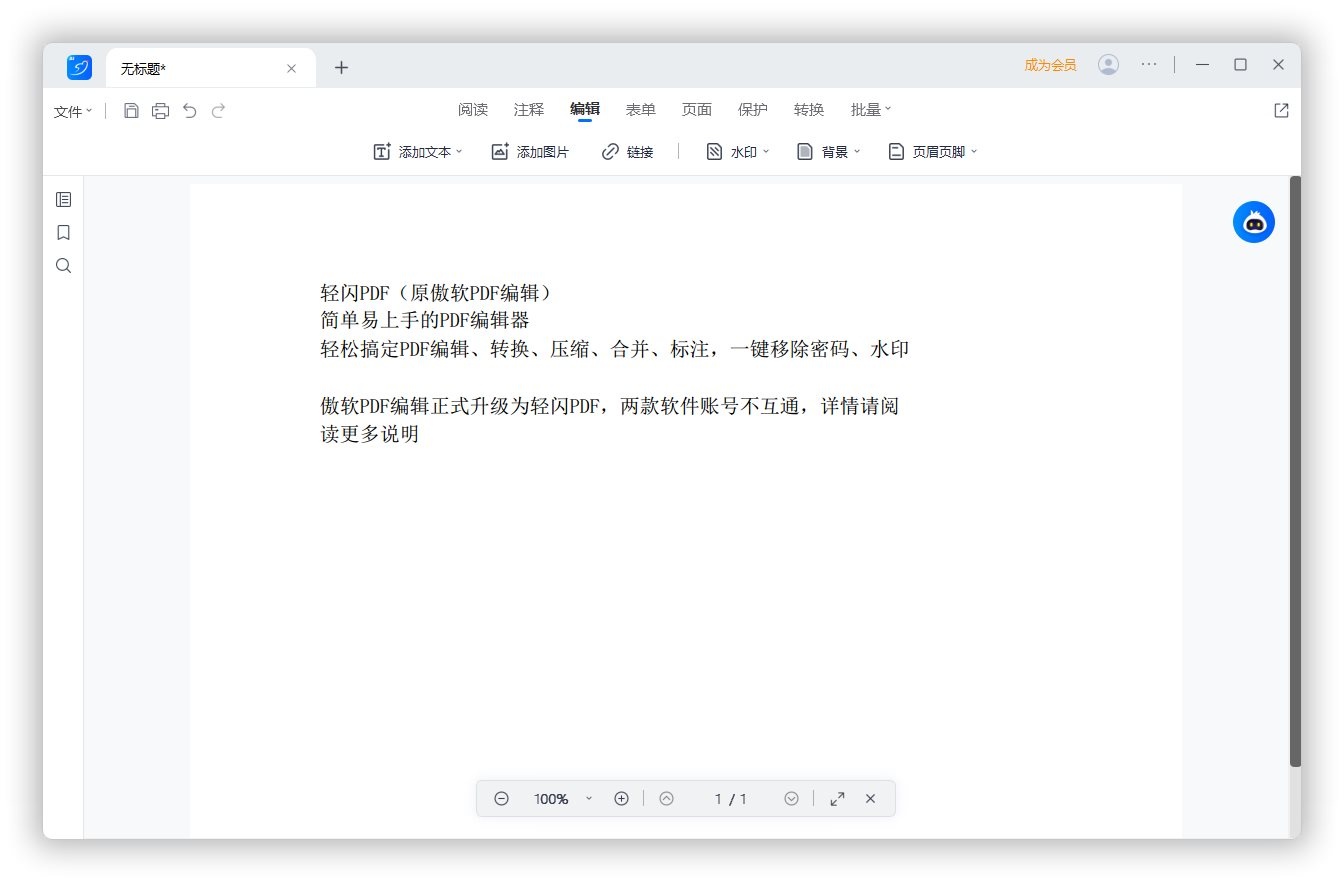The width and height of the screenshot is (1344, 882).
Task: Click the vertical scrollbar thumb
Action: pyautogui.click(x=1295, y=472)
